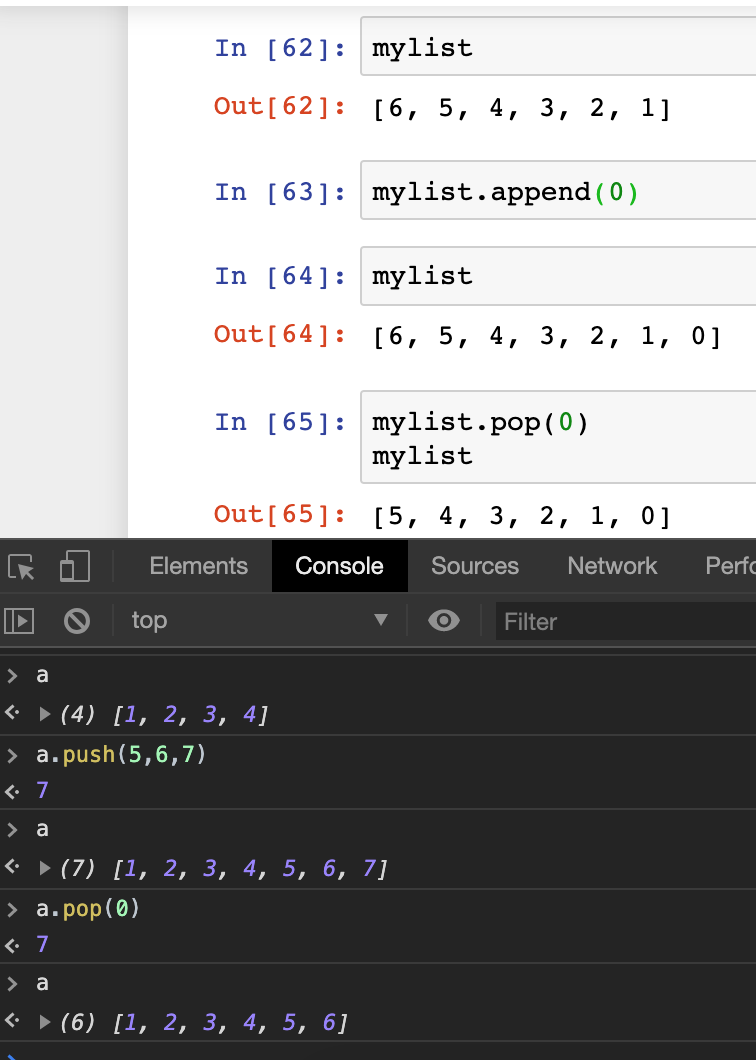Click the In [65]: prompt label
756x1060 pixels.
pos(280,422)
